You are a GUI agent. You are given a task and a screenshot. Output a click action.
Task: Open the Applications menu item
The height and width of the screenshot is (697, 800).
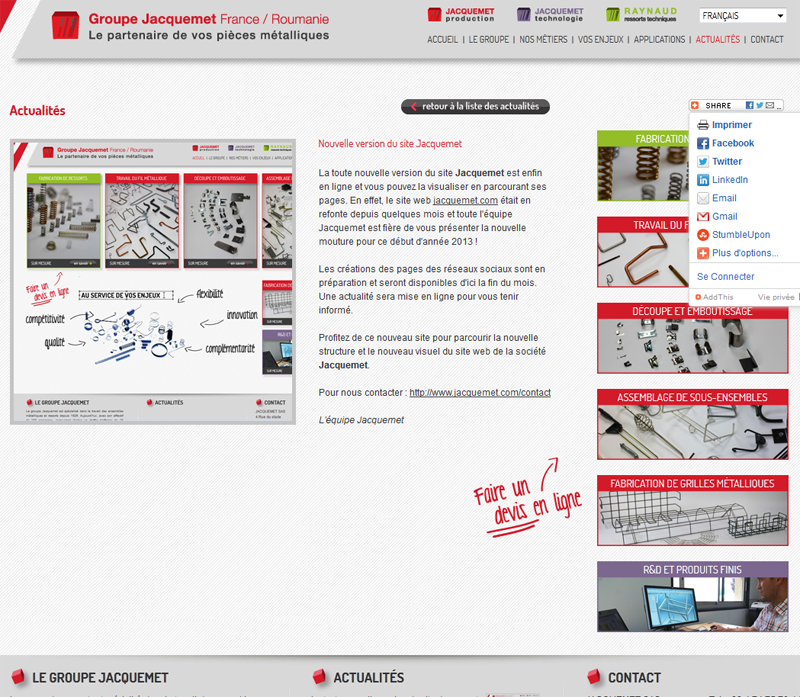point(659,40)
